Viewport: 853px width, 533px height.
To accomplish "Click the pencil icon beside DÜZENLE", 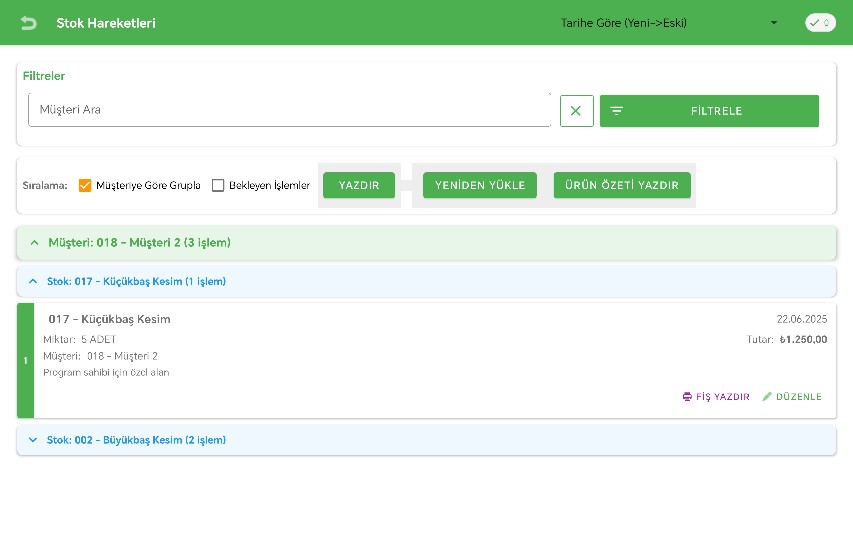I will [x=767, y=397].
